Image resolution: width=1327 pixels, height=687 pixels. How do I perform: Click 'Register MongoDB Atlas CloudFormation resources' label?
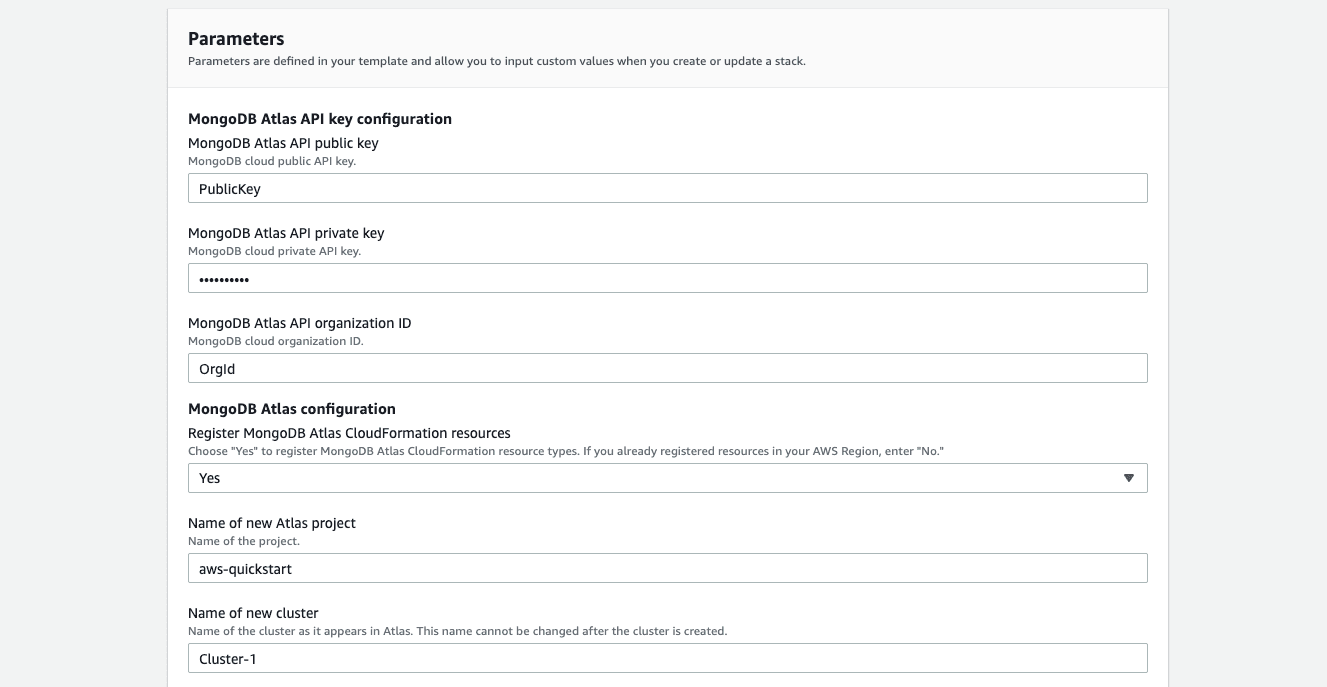349,433
